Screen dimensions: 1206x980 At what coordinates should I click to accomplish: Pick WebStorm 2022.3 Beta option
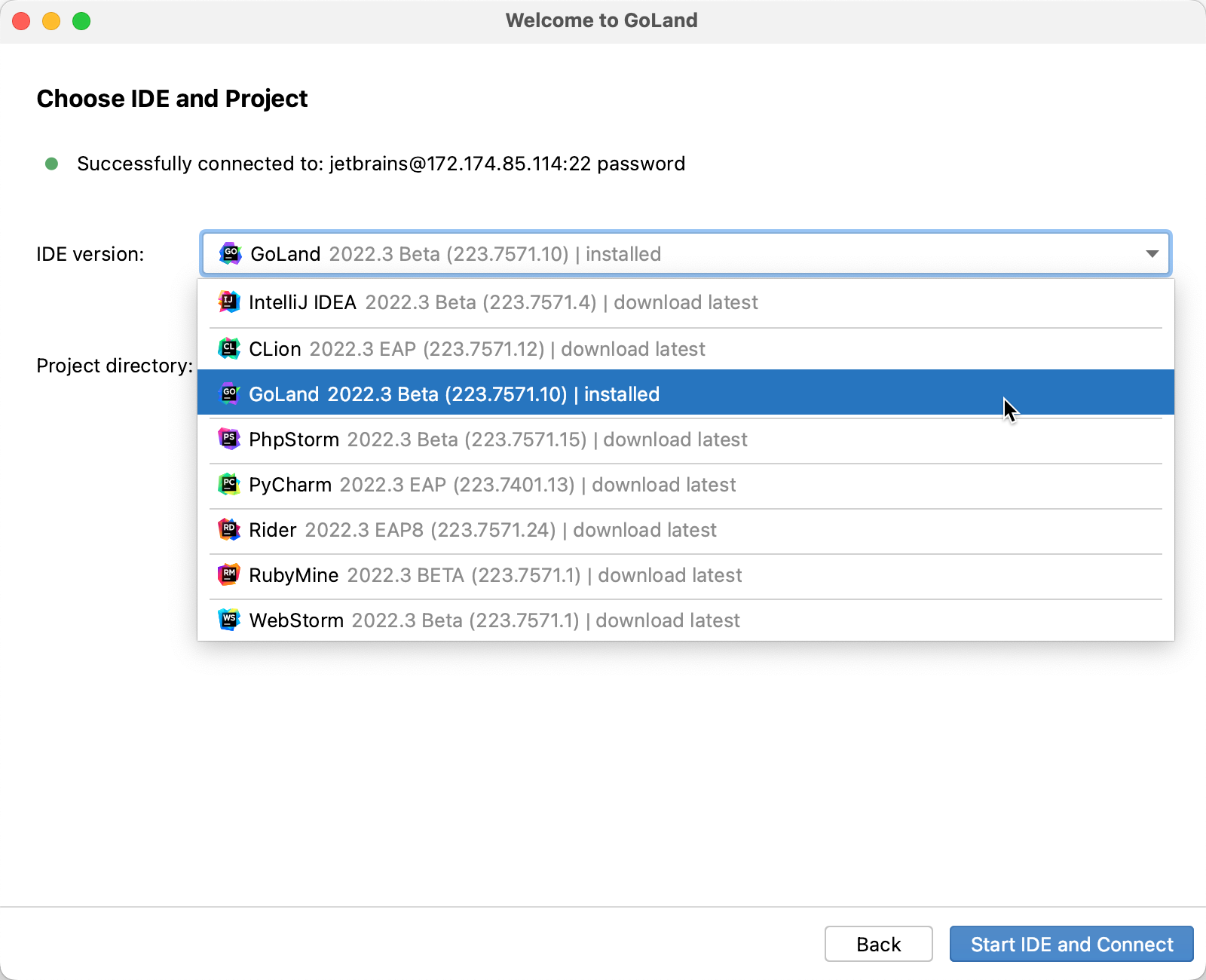[x=686, y=620]
